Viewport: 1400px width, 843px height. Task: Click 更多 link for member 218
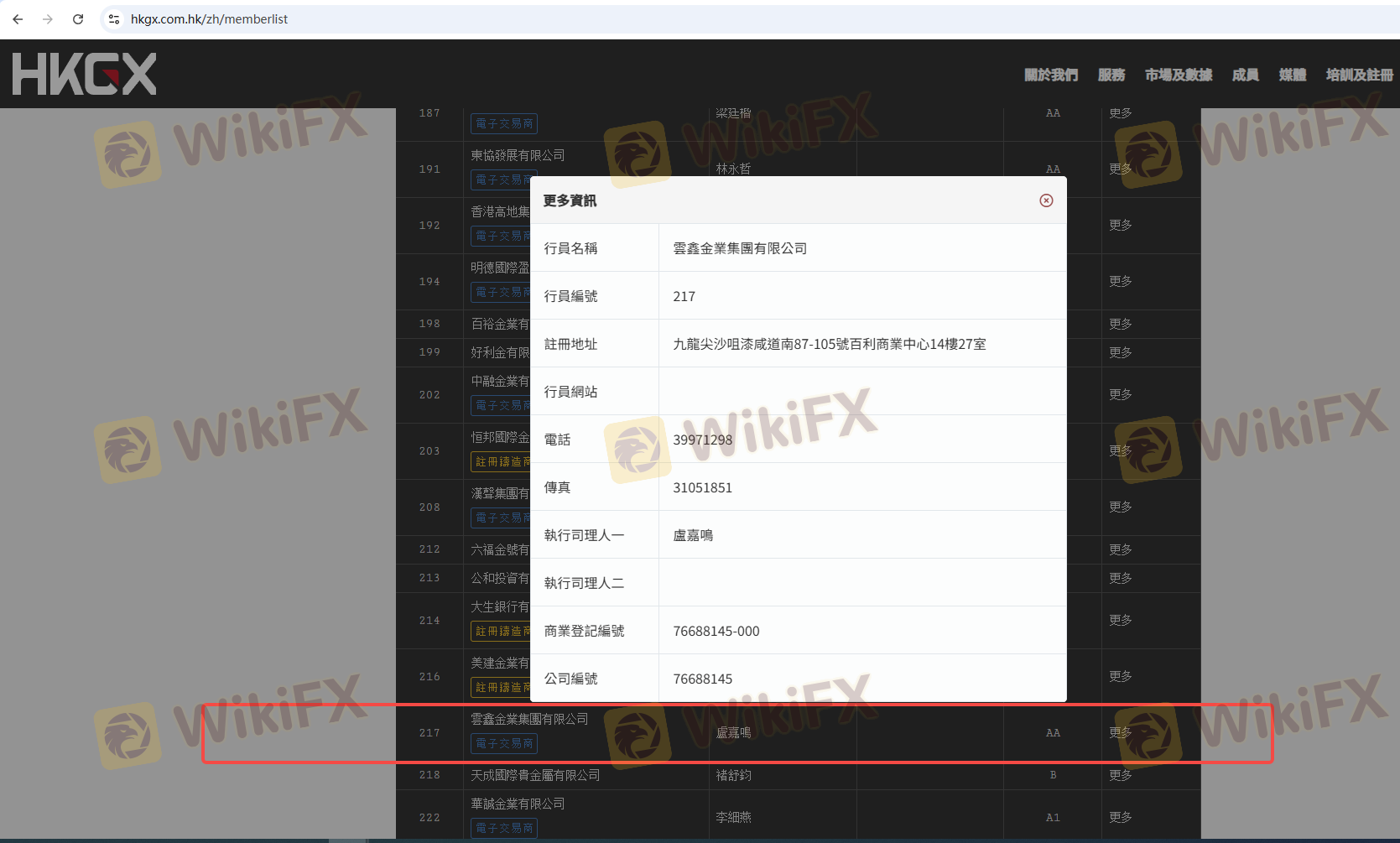[1120, 775]
